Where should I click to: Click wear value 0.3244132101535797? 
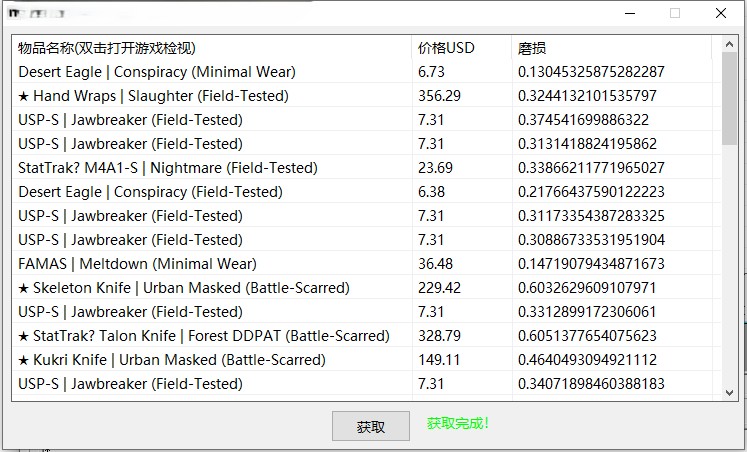(587, 96)
